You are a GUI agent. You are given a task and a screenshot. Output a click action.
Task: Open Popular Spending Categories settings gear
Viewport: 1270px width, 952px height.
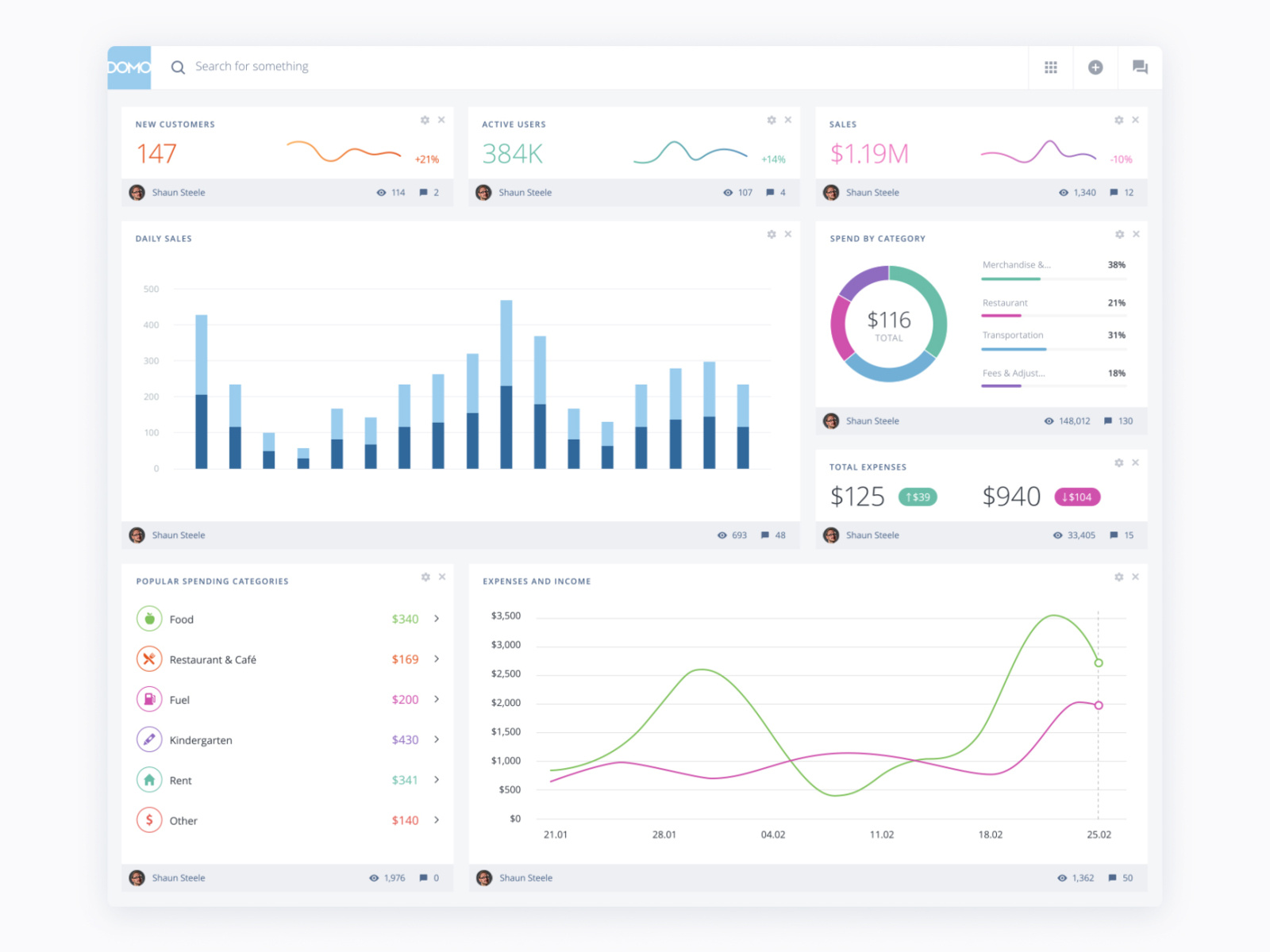425,577
